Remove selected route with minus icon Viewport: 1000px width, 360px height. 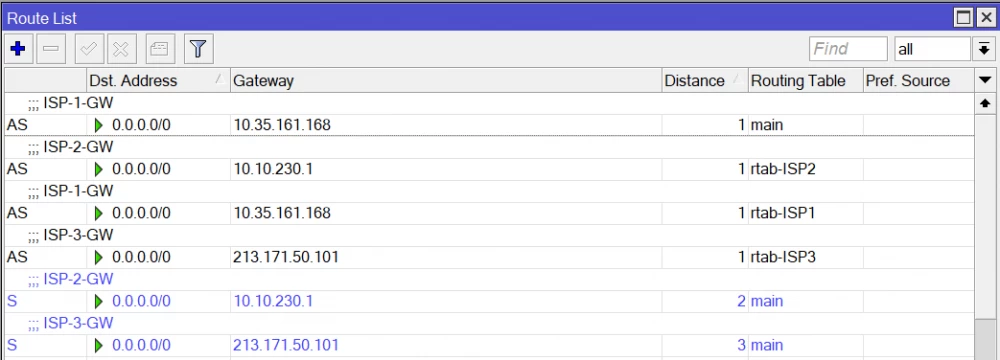click(51, 49)
